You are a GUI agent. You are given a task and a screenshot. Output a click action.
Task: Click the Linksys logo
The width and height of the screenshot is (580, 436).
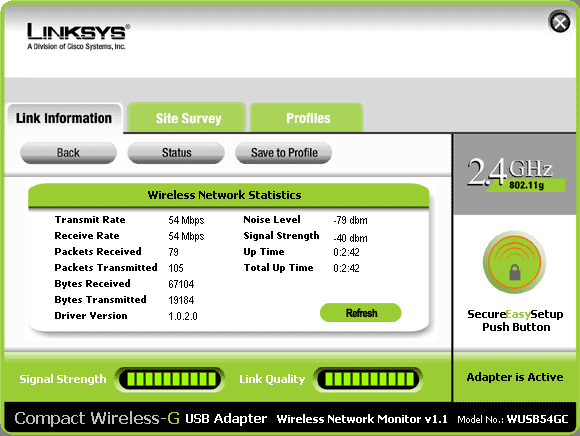coord(78,36)
